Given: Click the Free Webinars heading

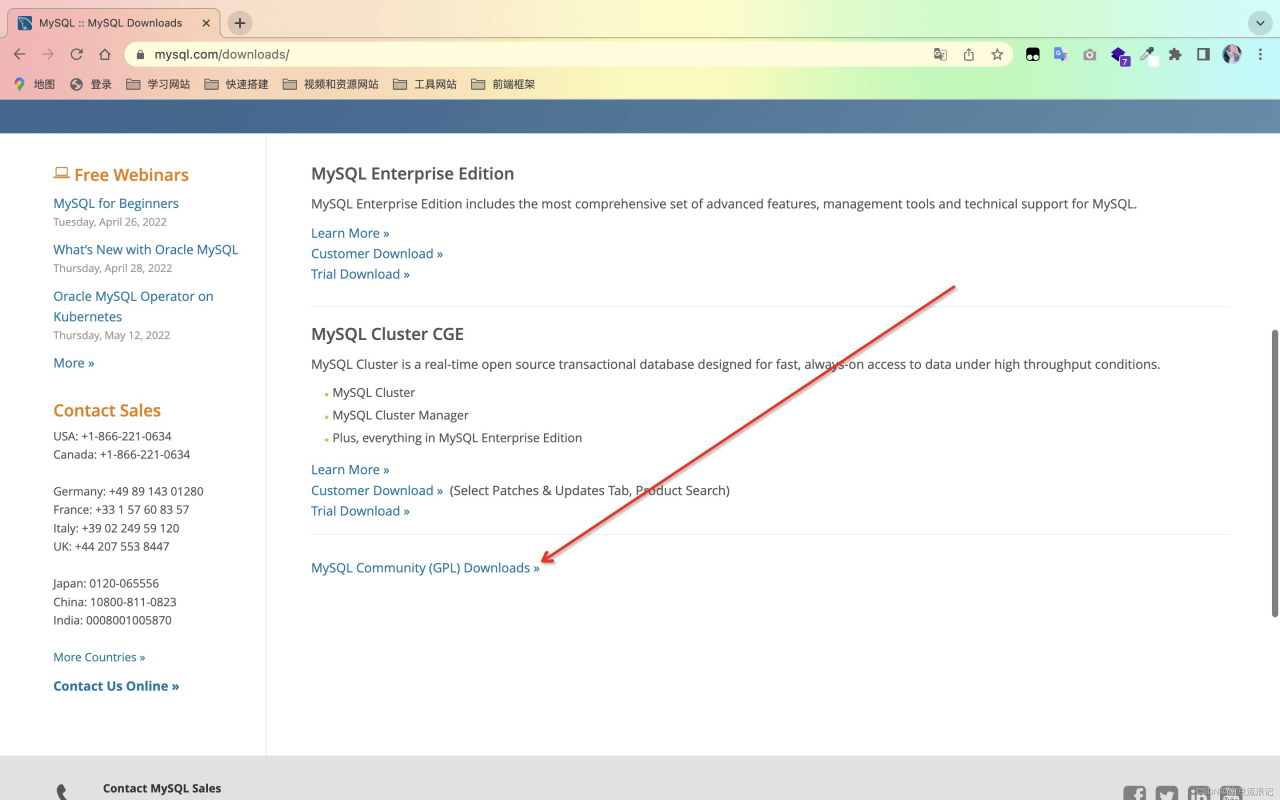Looking at the screenshot, I should (x=131, y=175).
